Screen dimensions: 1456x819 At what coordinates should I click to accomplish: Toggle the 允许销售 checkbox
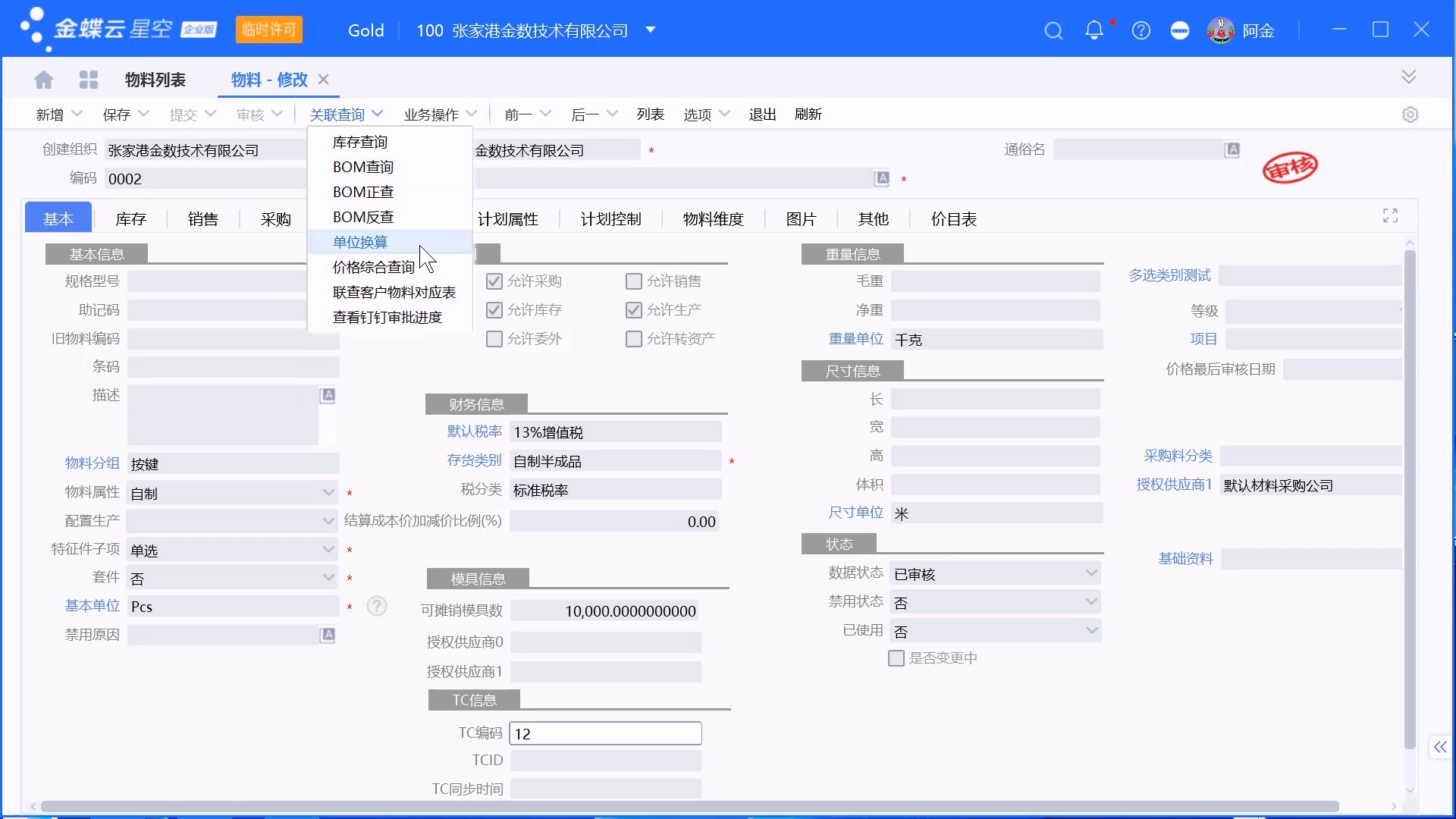pyautogui.click(x=634, y=281)
